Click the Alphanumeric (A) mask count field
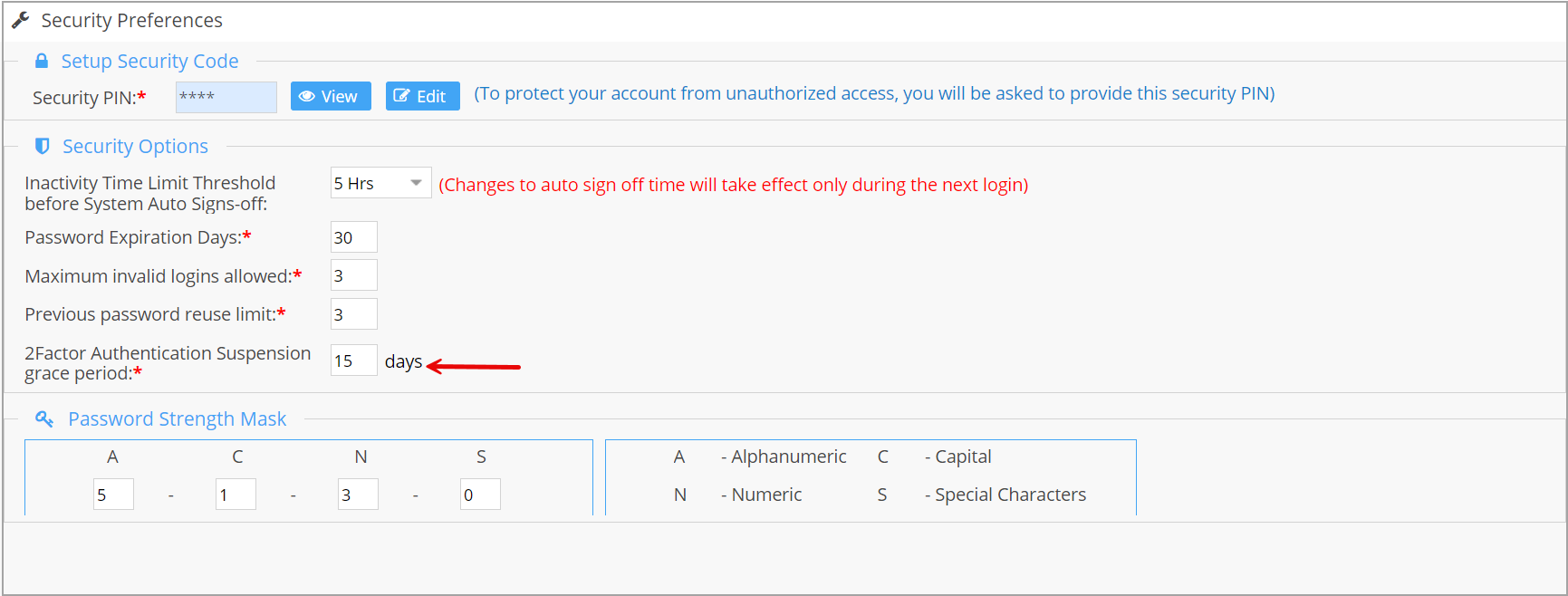1568x596 pixels. 113,495
